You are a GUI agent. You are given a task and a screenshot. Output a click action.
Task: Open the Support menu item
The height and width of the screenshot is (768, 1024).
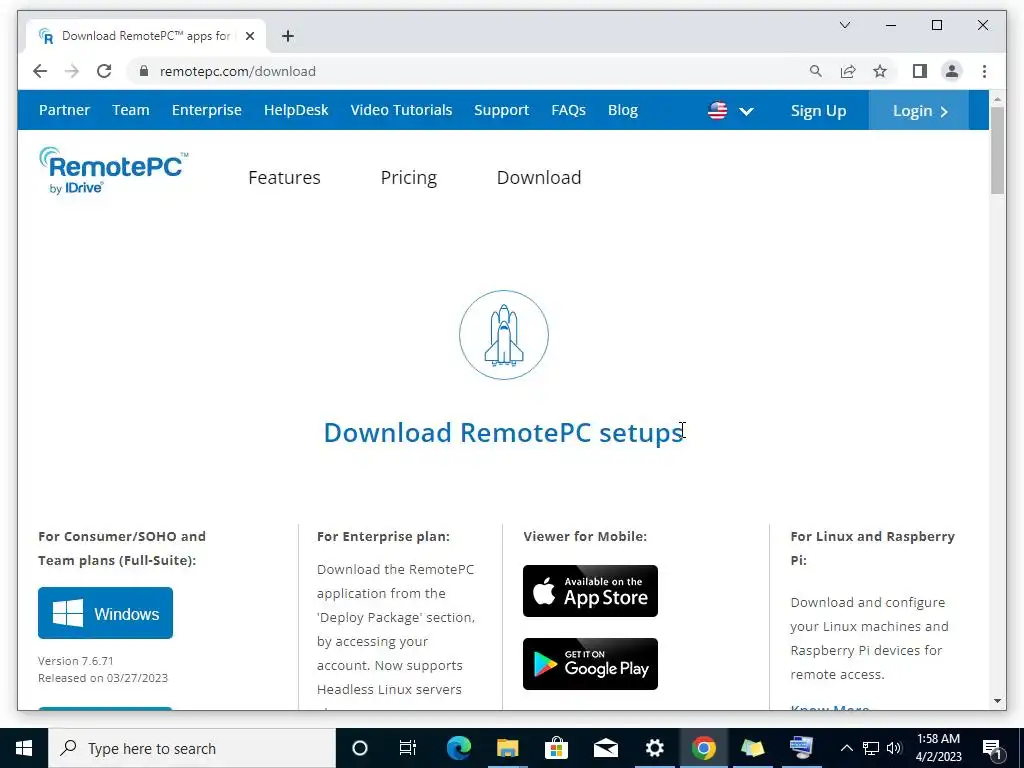[501, 110]
